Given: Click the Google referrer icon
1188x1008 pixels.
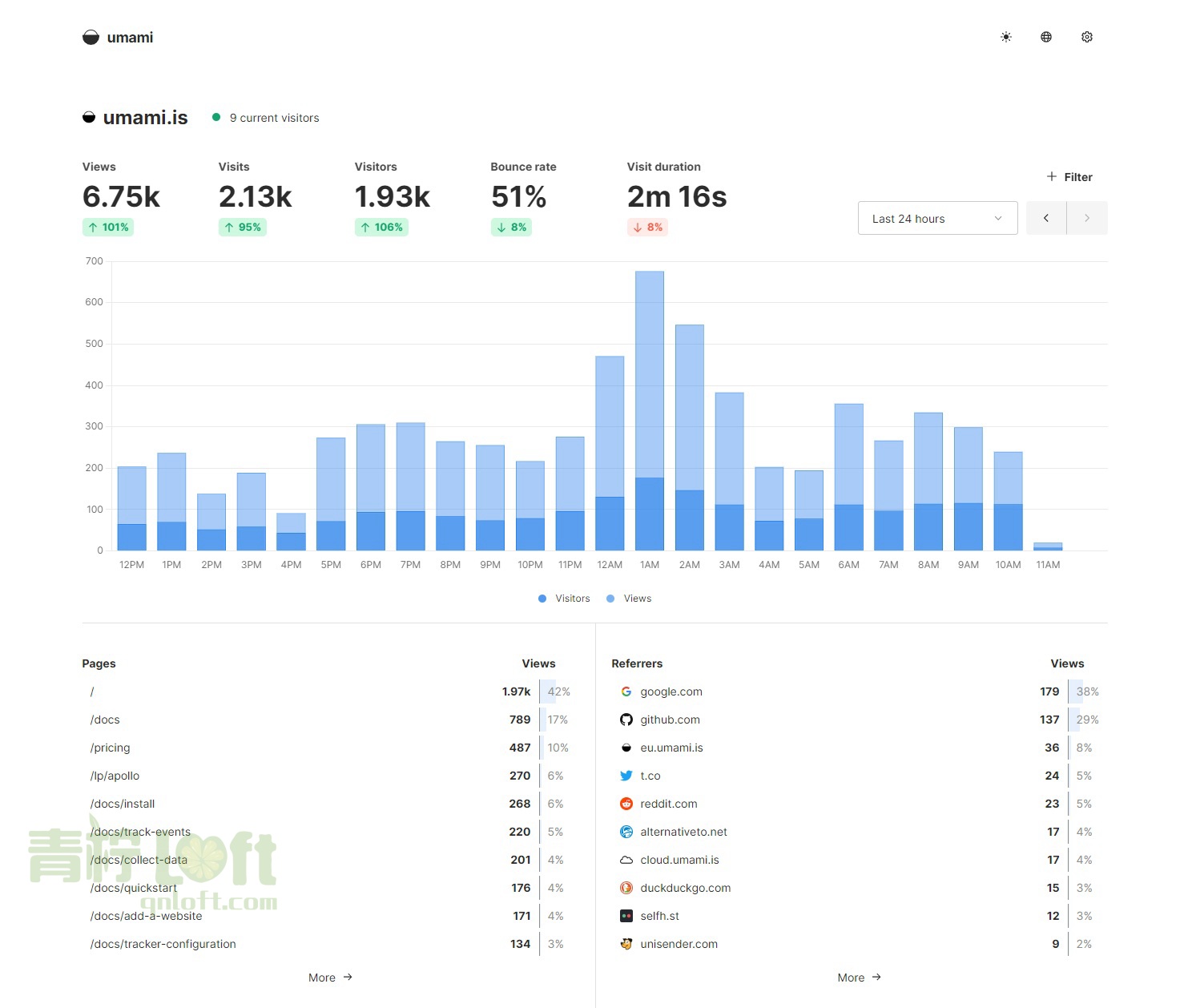Looking at the screenshot, I should [626, 691].
